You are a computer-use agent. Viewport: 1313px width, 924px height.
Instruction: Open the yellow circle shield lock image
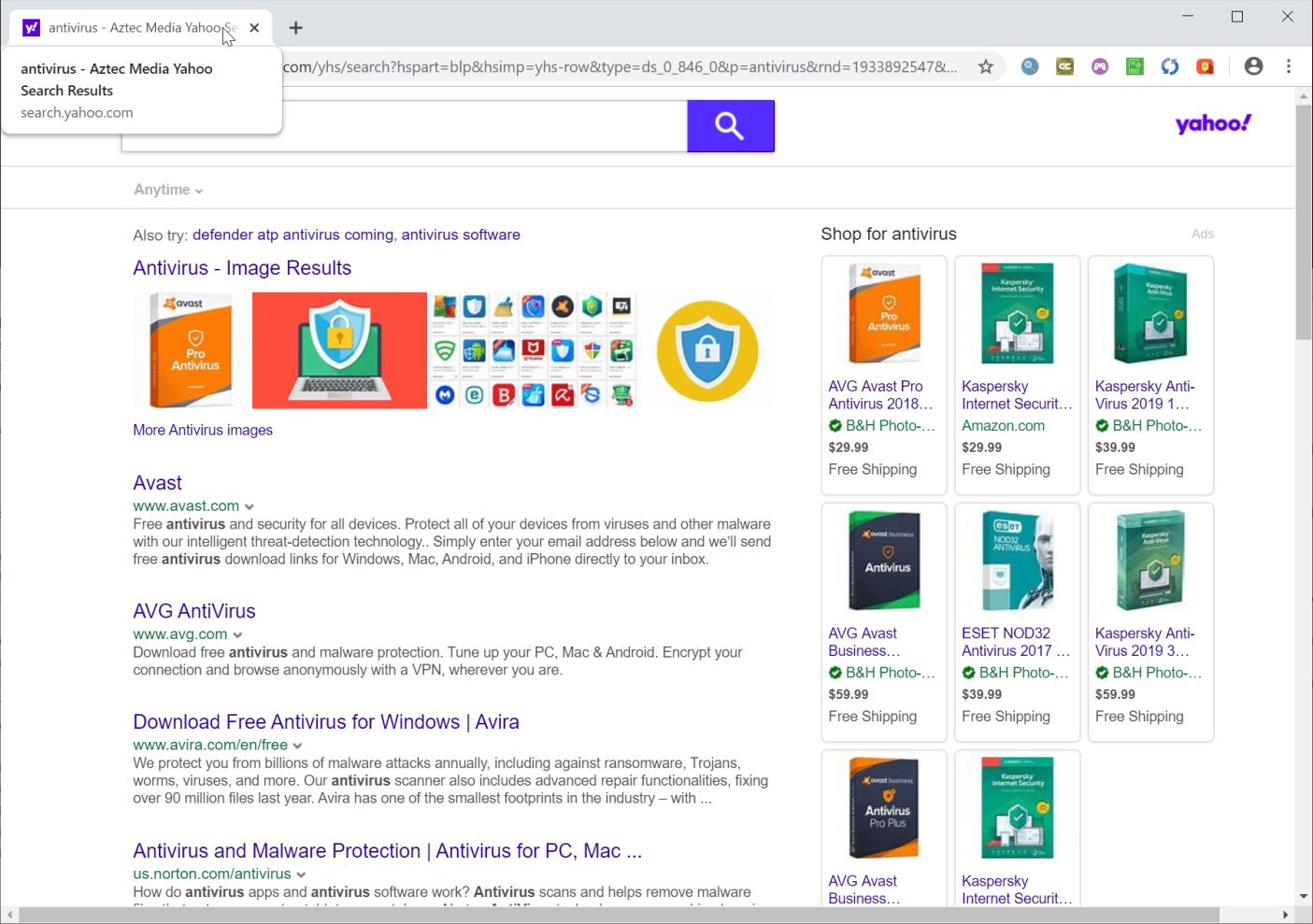pos(707,350)
